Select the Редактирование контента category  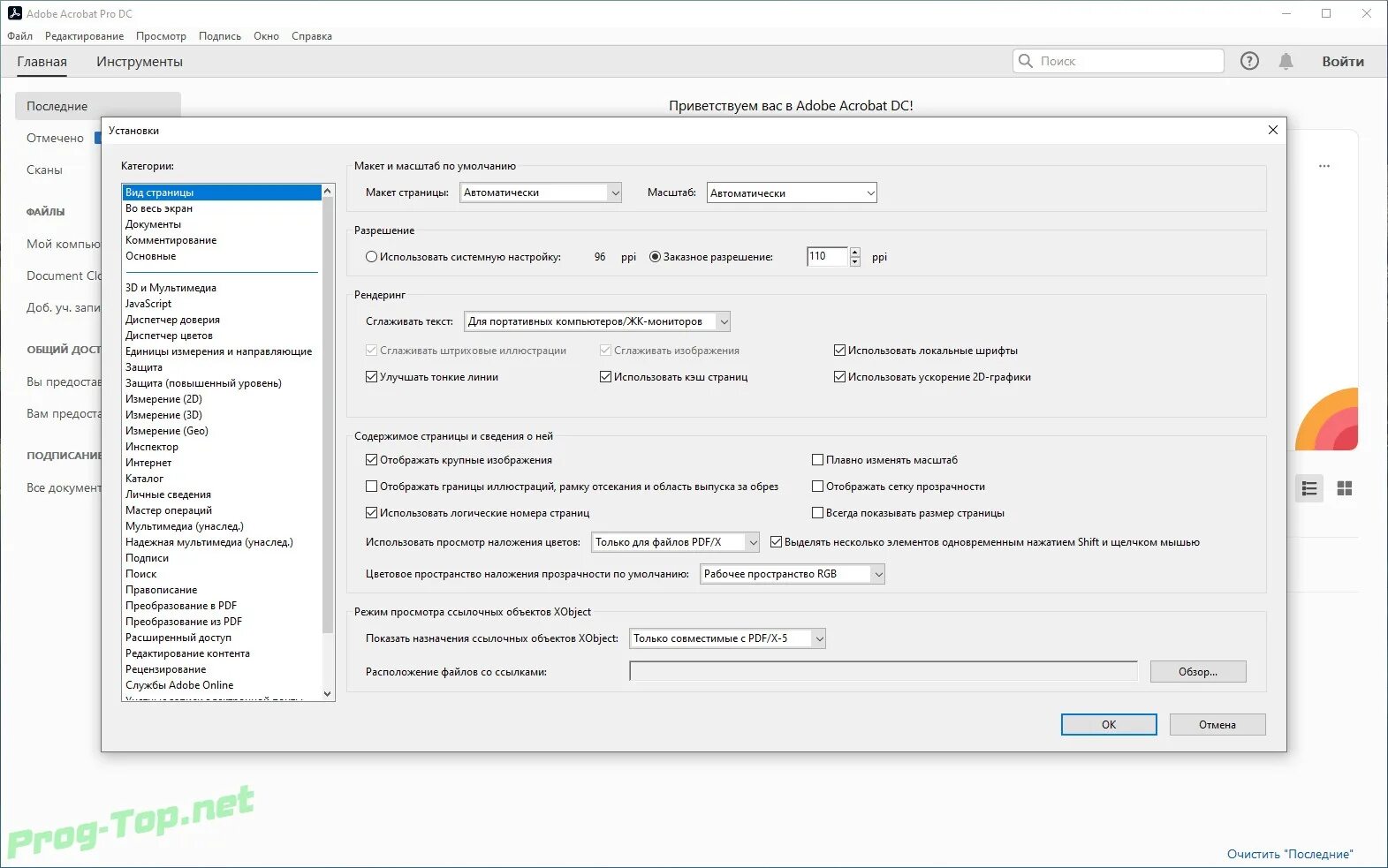tap(222, 653)
